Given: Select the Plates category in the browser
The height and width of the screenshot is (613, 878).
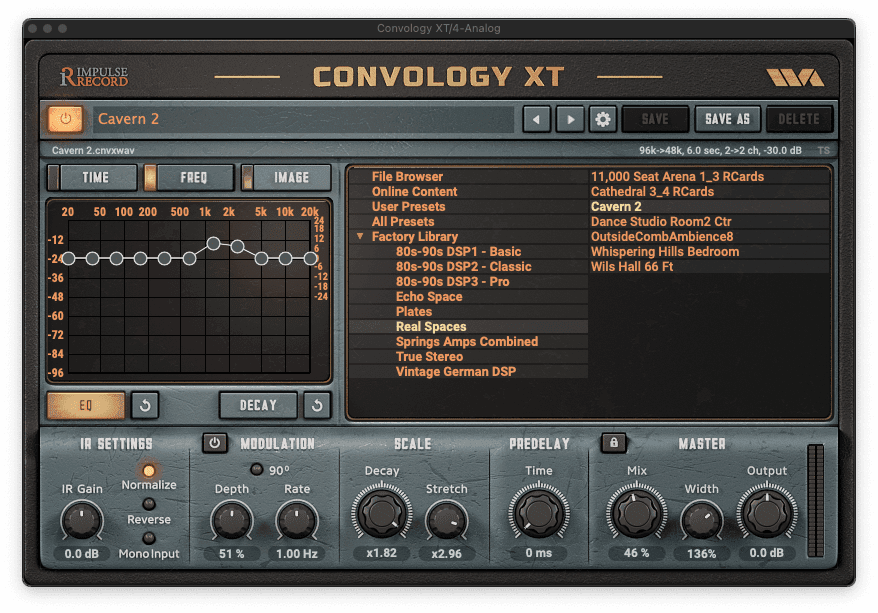Looking at the screenshot, I should 413,311.
